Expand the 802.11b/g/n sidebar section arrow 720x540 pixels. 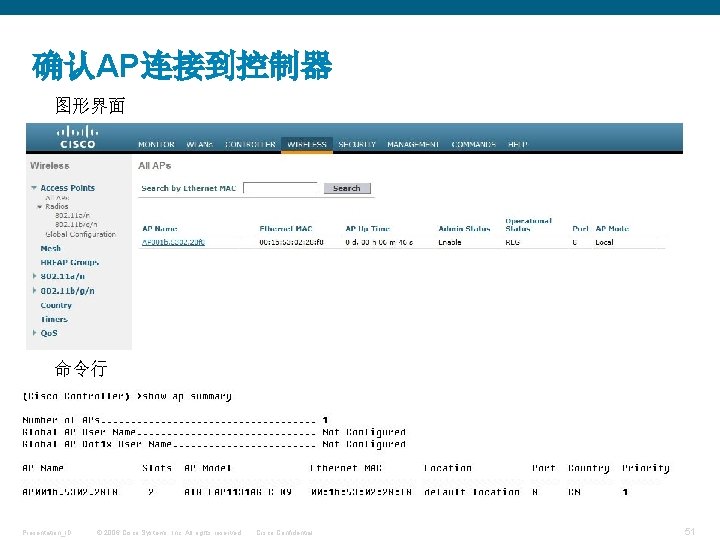(x=34, y=291)
